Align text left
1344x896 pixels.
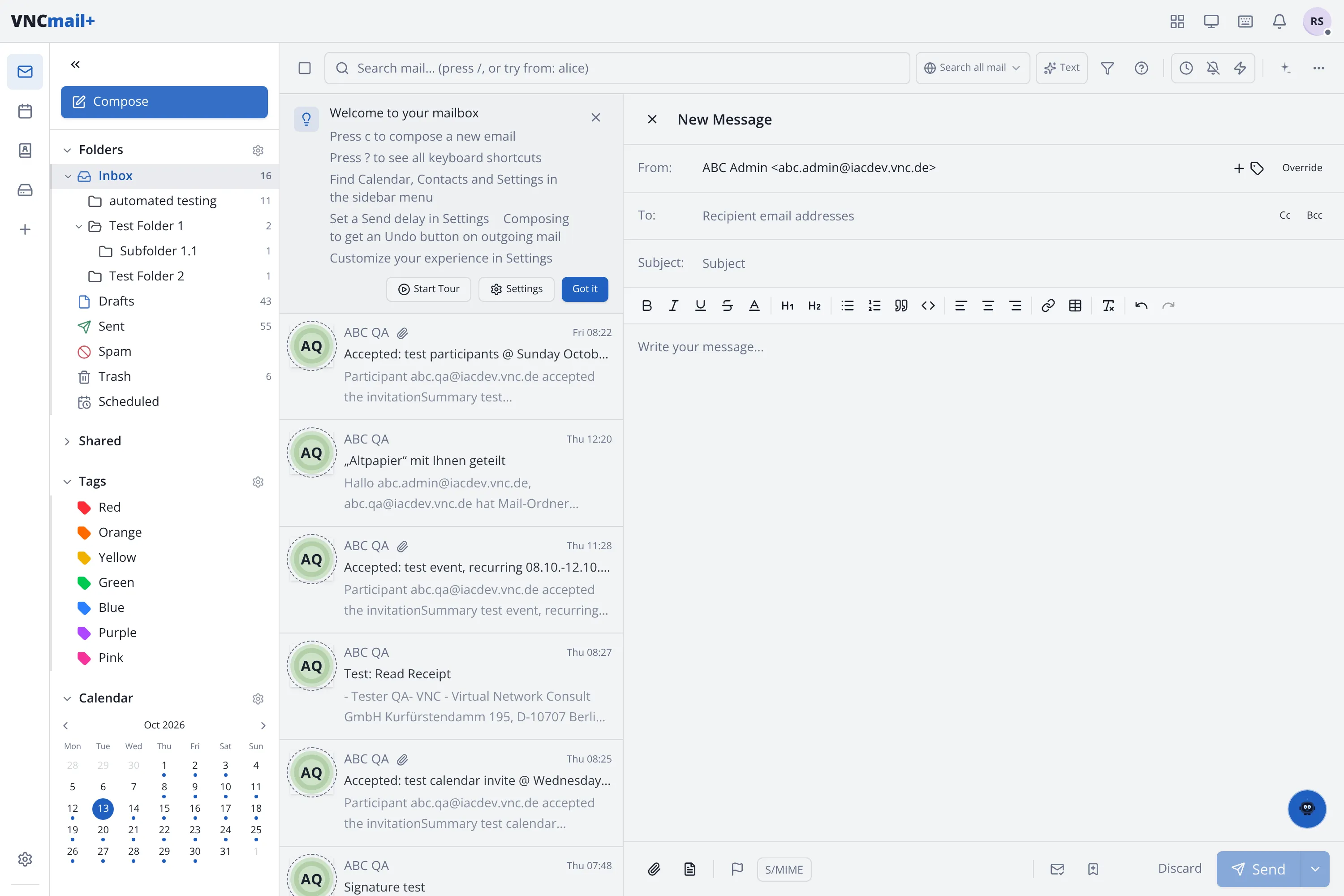(x=961, y=306)
